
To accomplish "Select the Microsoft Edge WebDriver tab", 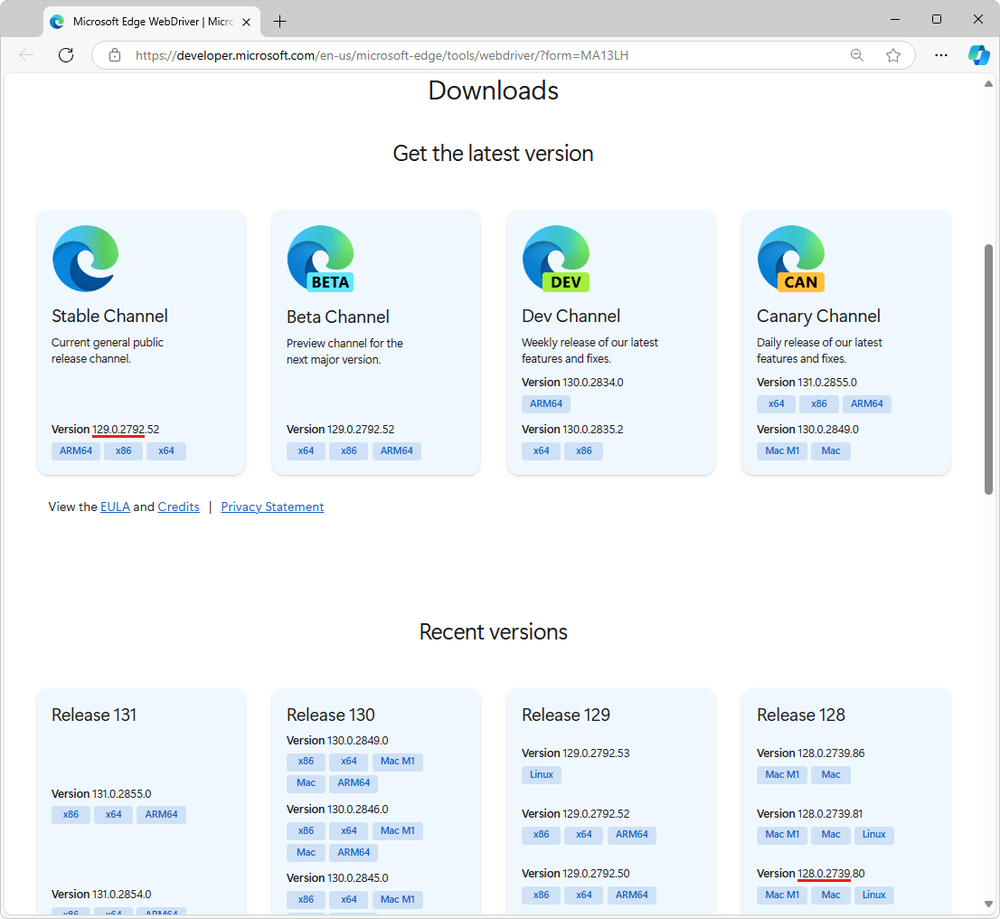I will 152,22.
